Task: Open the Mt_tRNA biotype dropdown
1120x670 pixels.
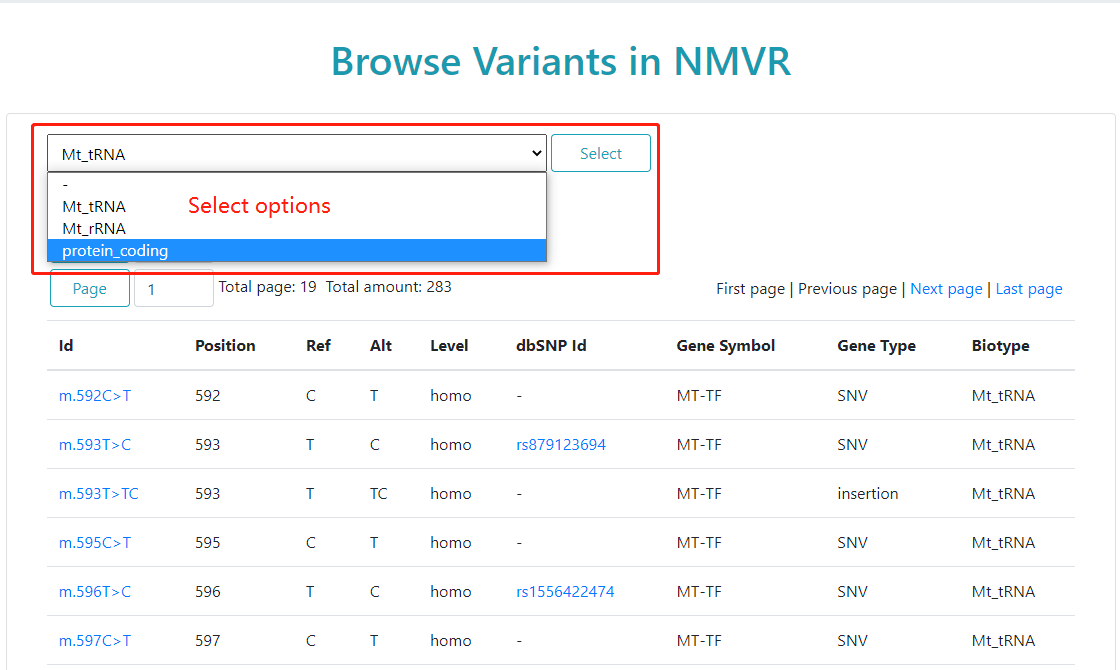Action: click(296, 154)
